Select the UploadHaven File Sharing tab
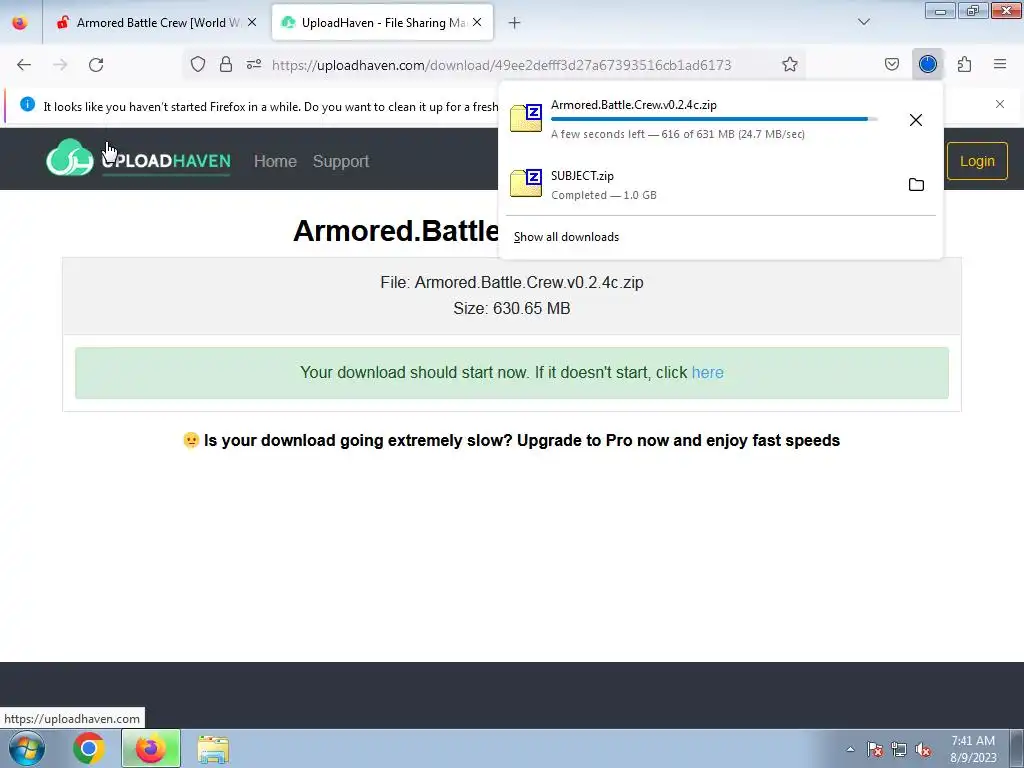The image size is (1024, 768). (382, 22)
